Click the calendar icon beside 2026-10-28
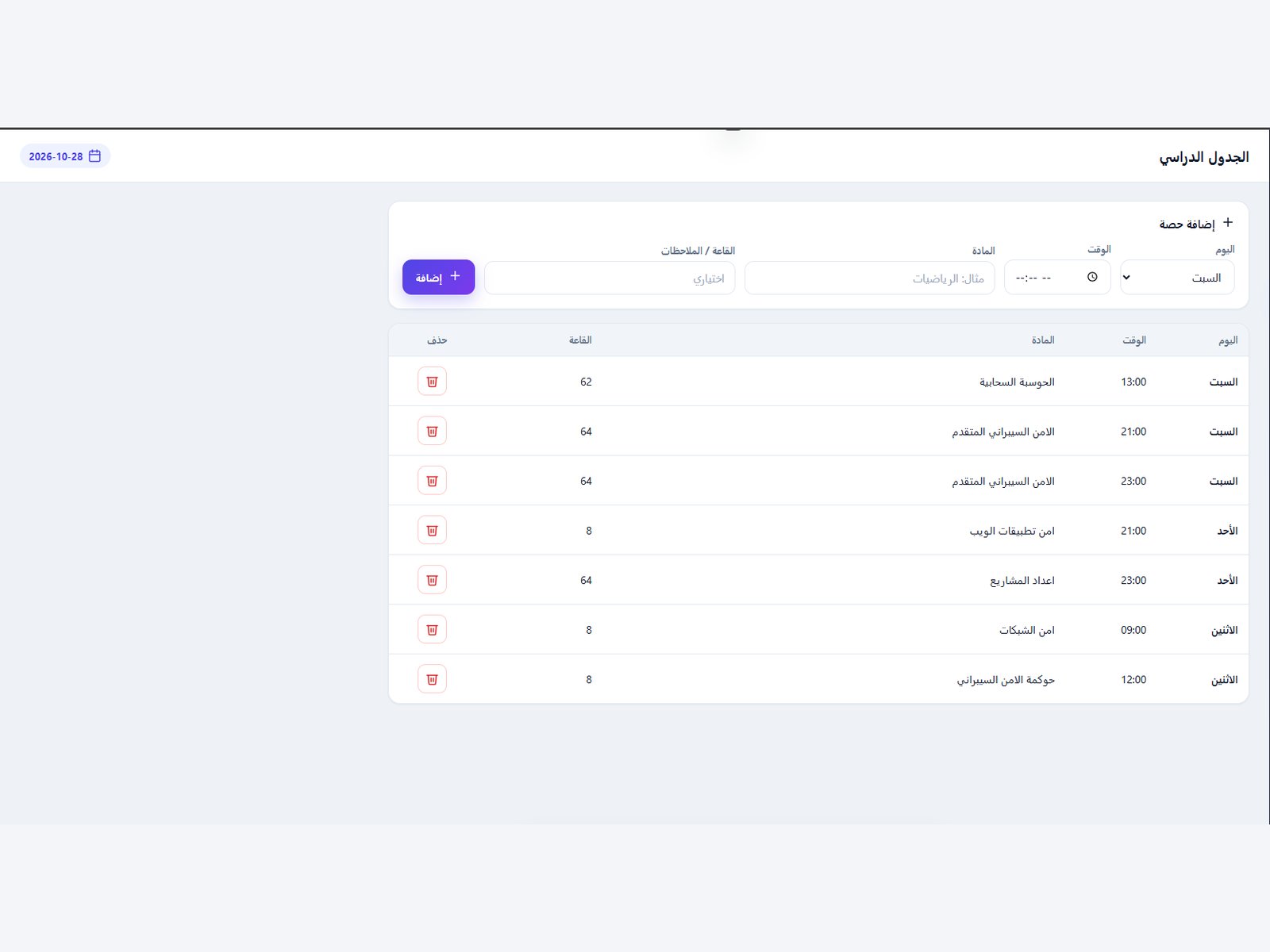The width and height of the screenshot is (1270, 952). coord(94,156)
